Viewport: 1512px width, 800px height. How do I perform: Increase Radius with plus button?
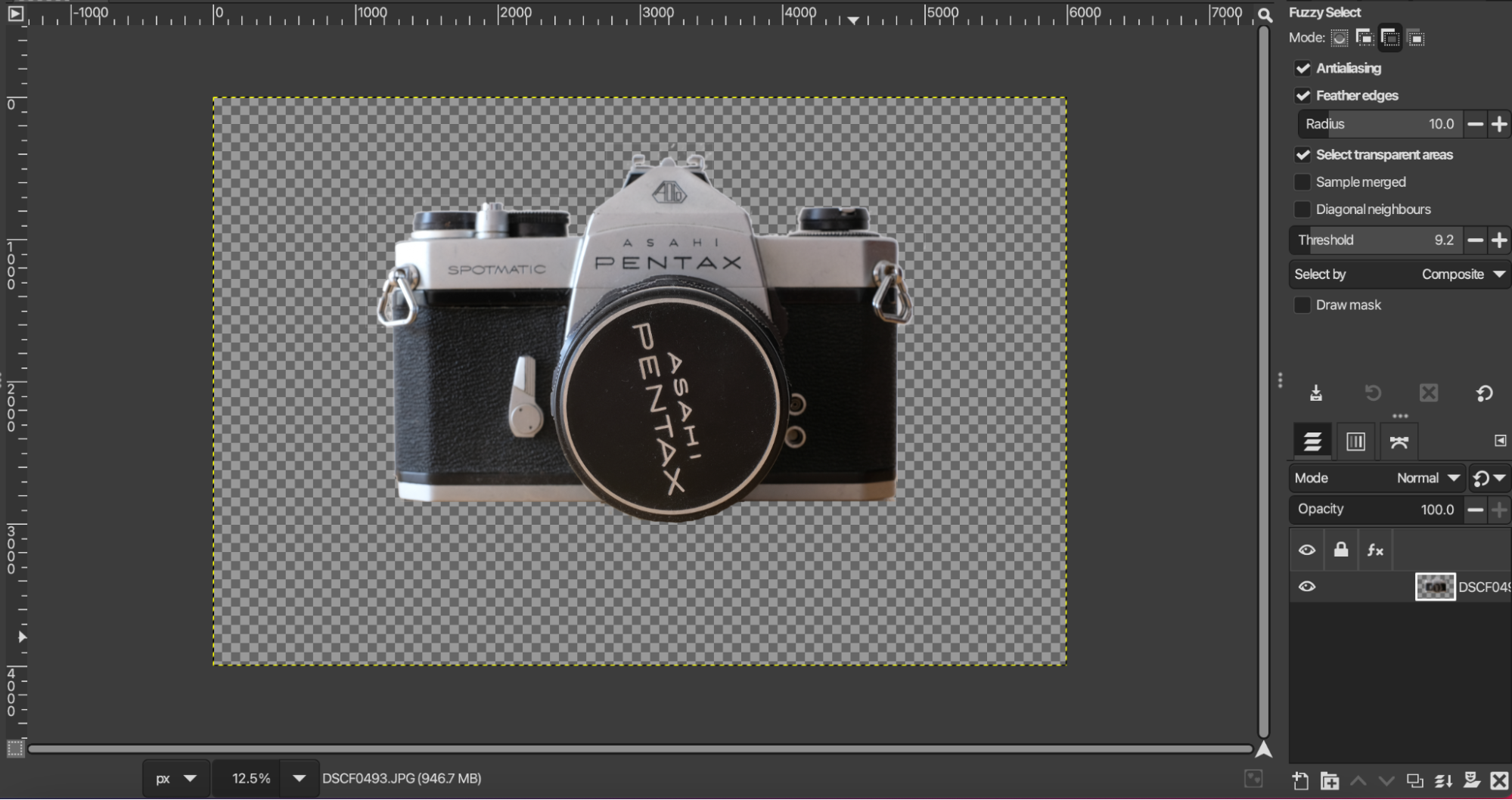pos(1499,124)
